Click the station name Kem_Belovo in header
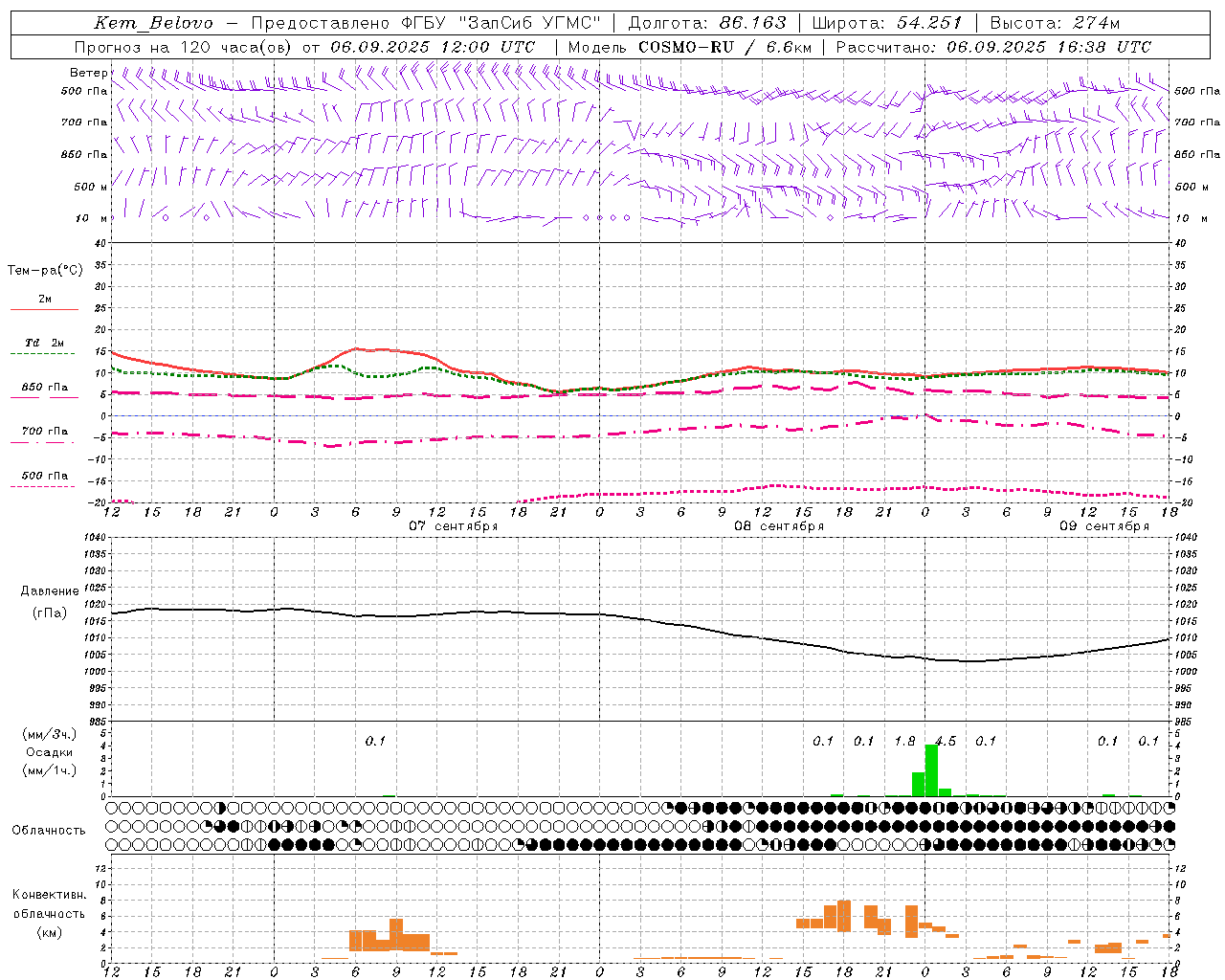This screenshot has width=1225, height=980. 154,23
